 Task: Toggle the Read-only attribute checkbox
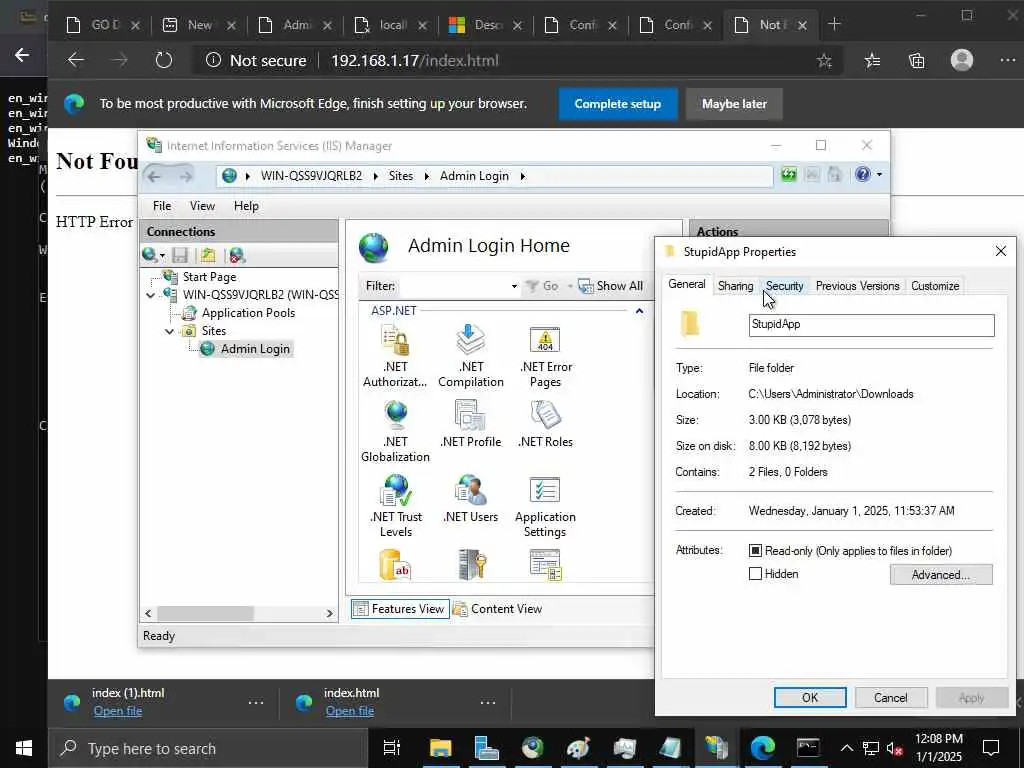pos(755,551)
